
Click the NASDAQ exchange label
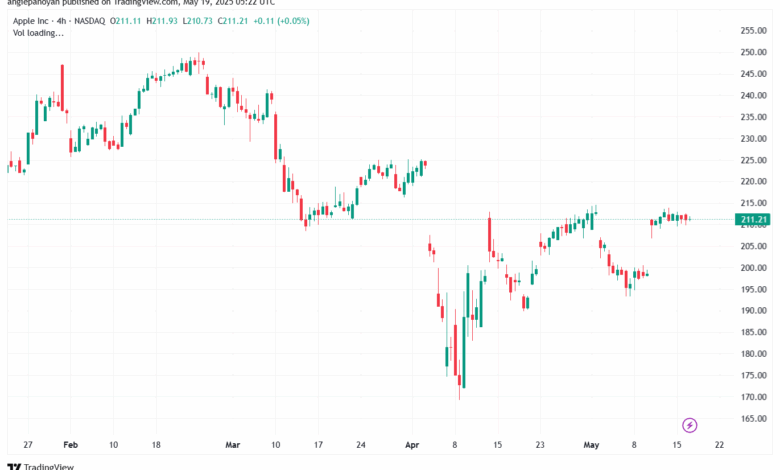click(x=90, y=21)
